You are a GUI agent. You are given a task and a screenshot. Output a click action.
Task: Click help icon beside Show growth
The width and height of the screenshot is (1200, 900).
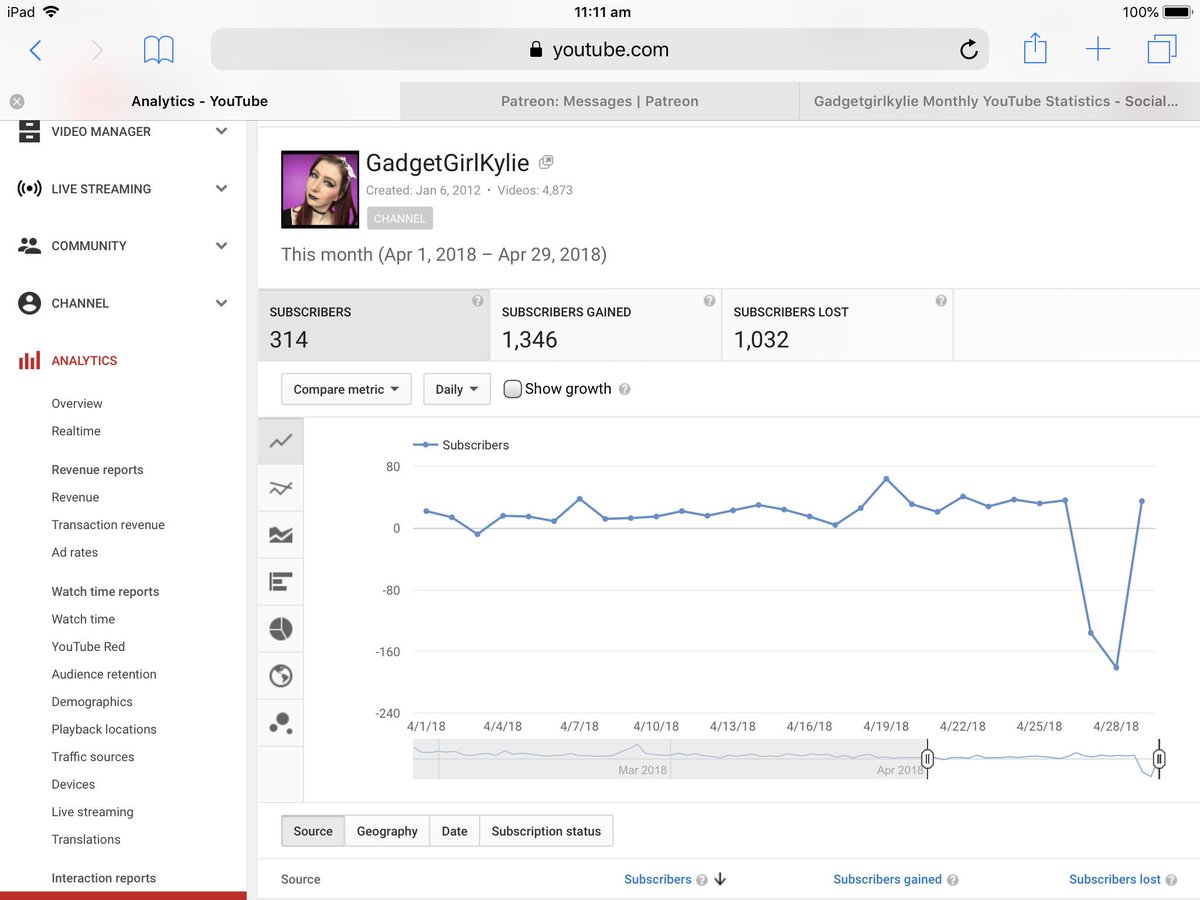coord(625,390)
